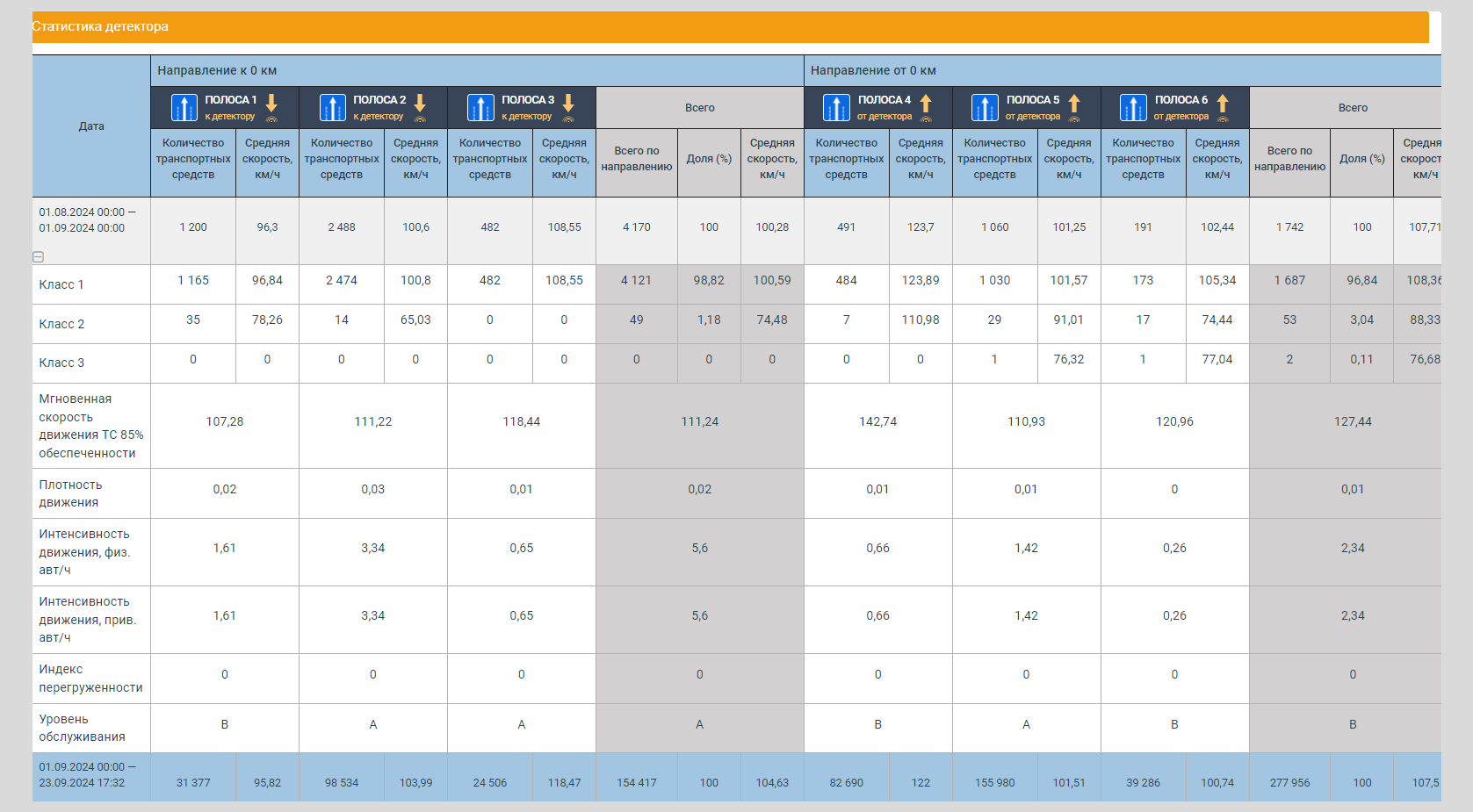Click the 'Дата' column header
The image size is (1473, 812).
coord(91,126)
